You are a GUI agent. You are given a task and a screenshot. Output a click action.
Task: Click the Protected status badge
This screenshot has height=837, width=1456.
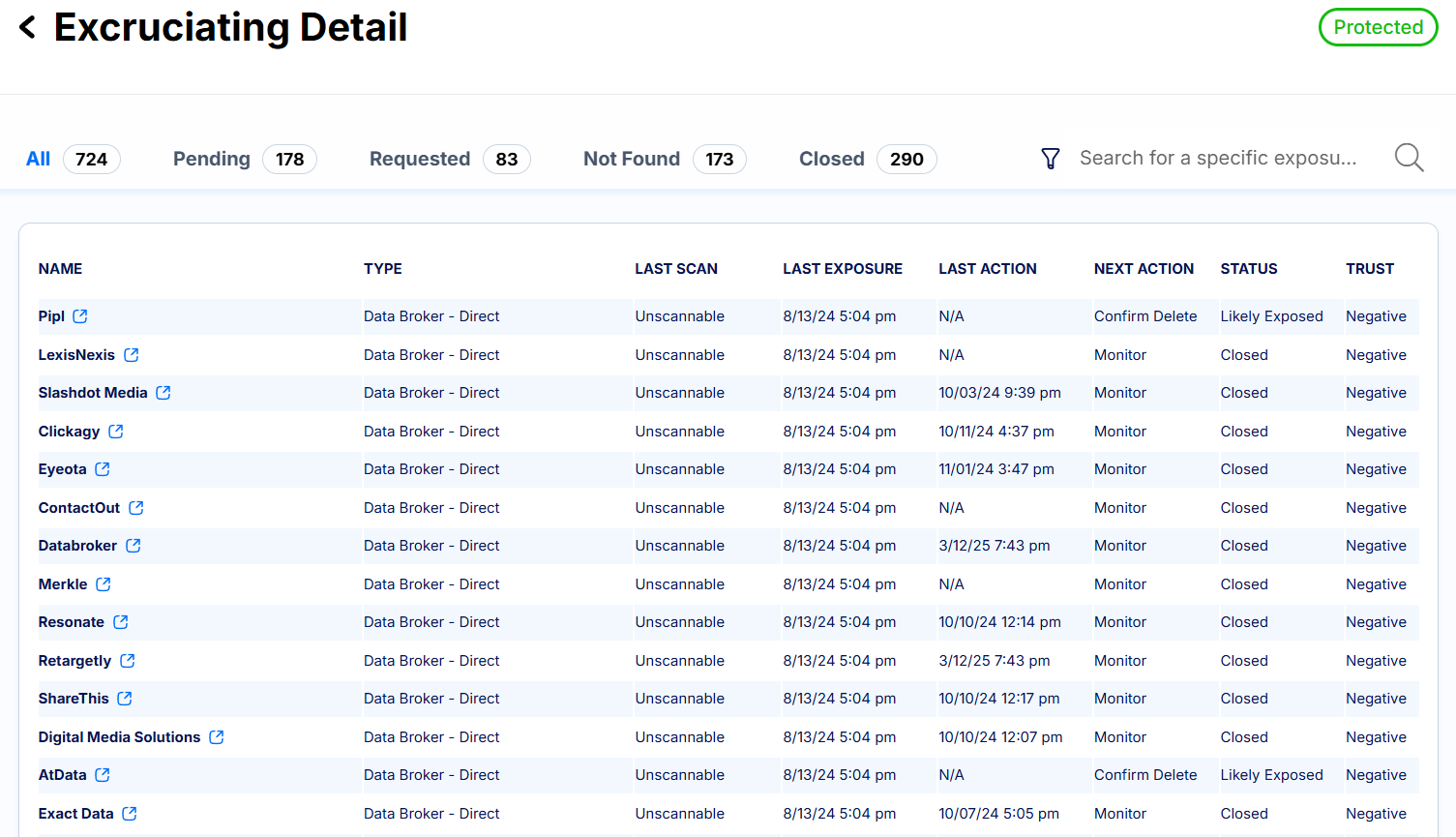(1379, 27)
